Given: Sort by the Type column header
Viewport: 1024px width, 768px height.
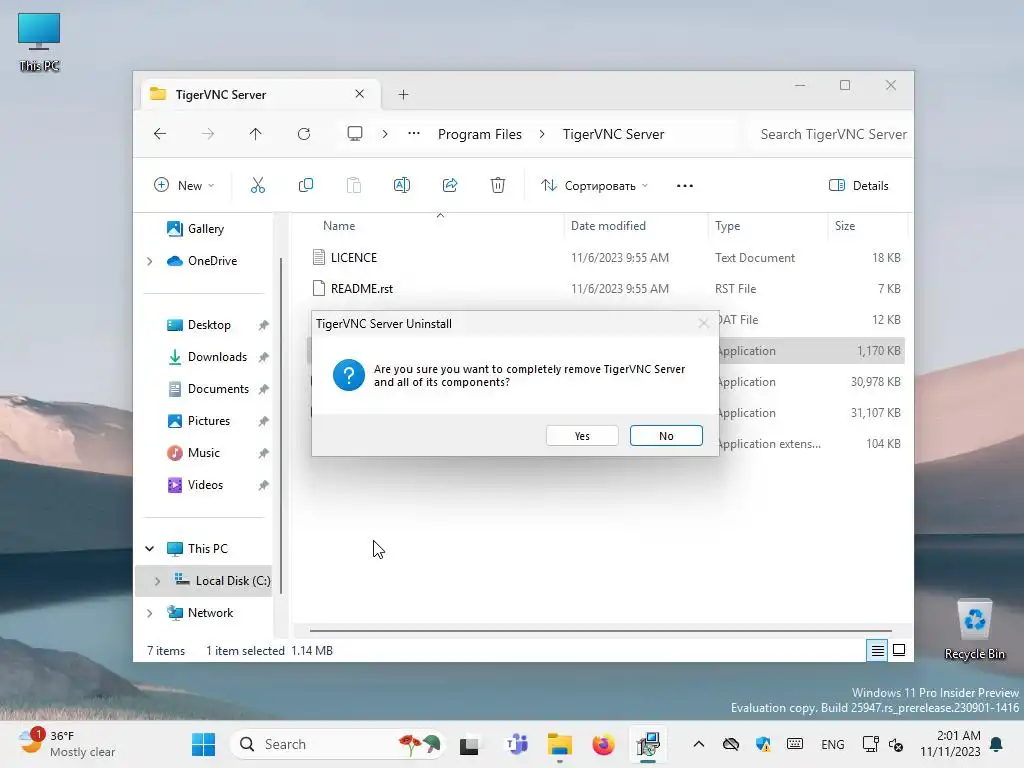Looking at the screenshot, I should (x=728, y=226).
